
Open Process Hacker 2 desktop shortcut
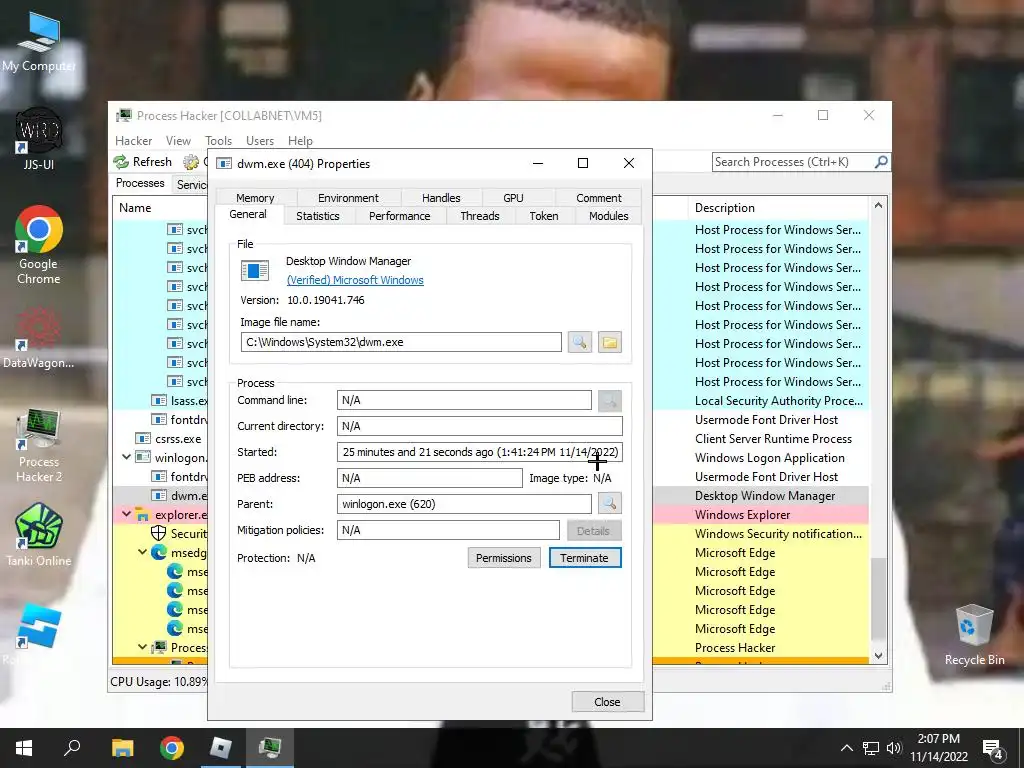39,445
